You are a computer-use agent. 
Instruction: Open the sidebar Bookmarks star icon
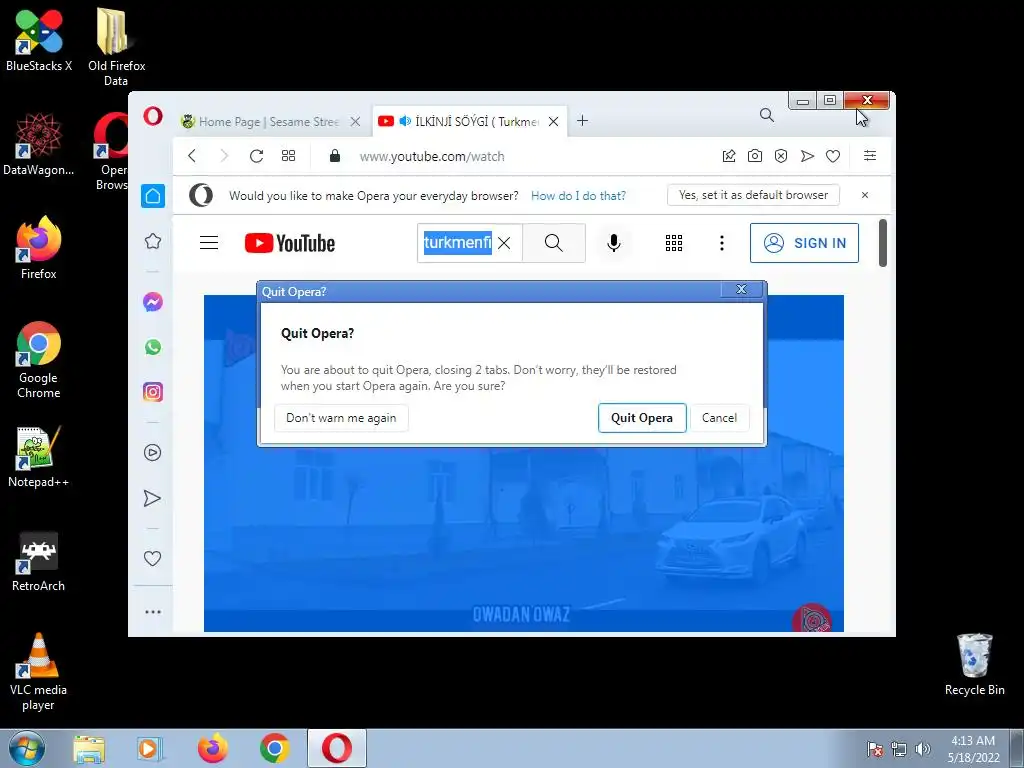pos(153,242)
